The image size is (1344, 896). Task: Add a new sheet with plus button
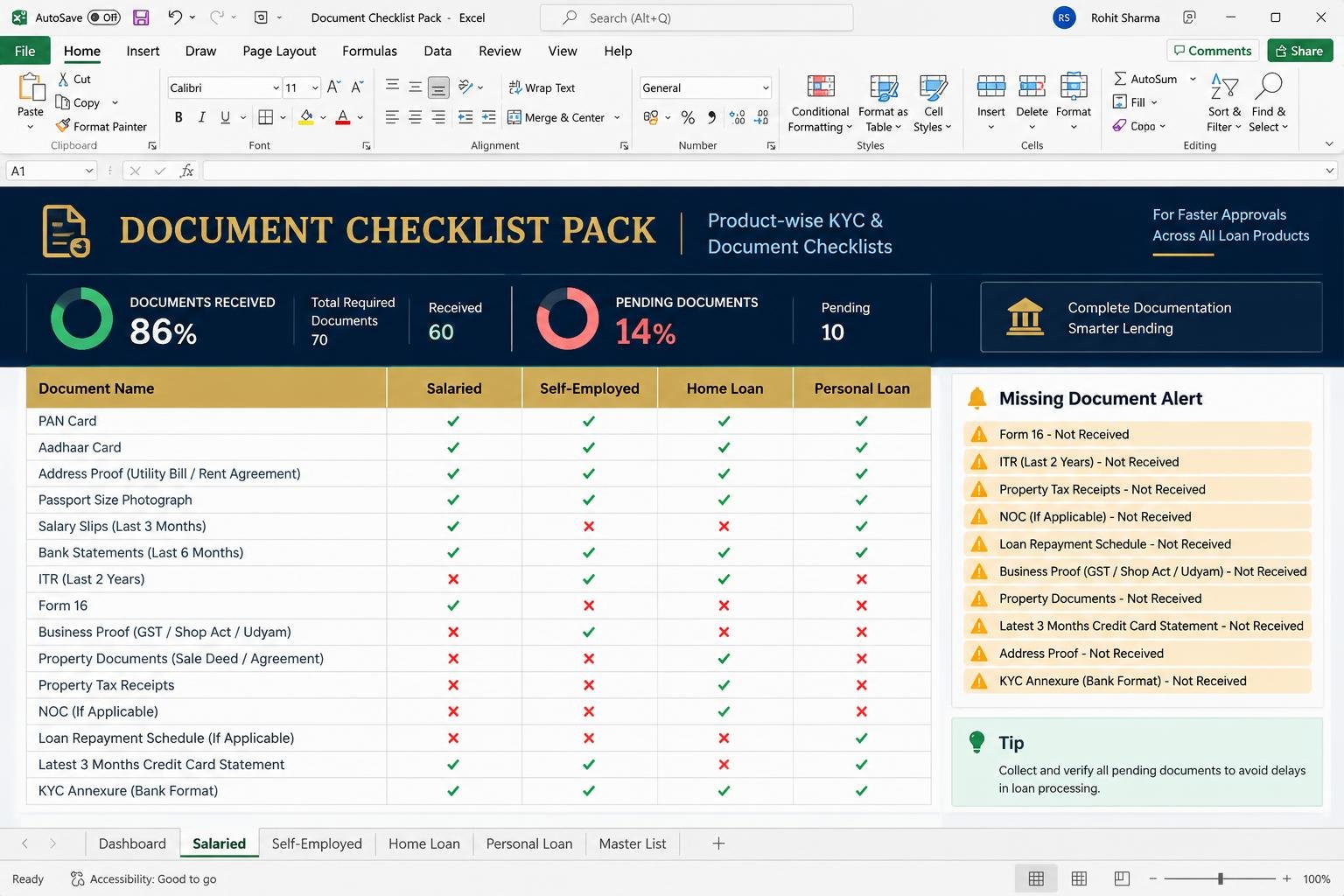click(x=718, y=843)
